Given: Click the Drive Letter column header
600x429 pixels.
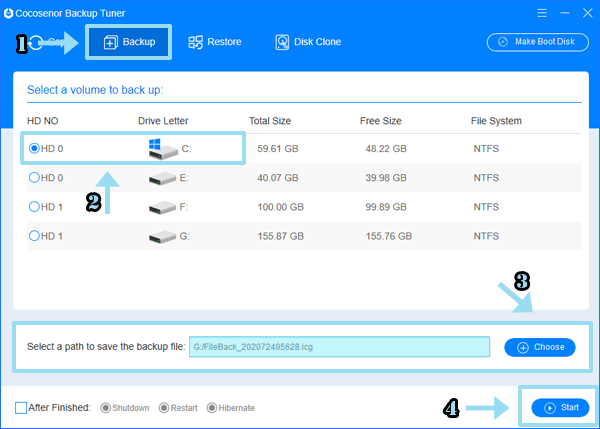Looking at the screenshot, I should 163,121.
